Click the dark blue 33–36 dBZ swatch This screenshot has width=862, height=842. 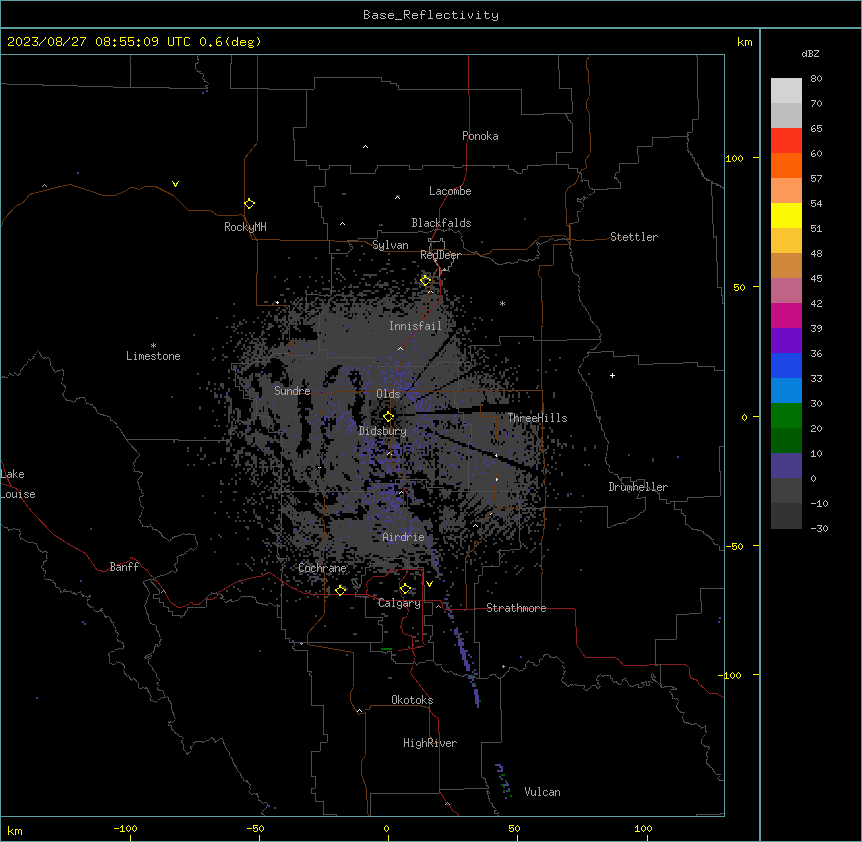pos(786,365)
